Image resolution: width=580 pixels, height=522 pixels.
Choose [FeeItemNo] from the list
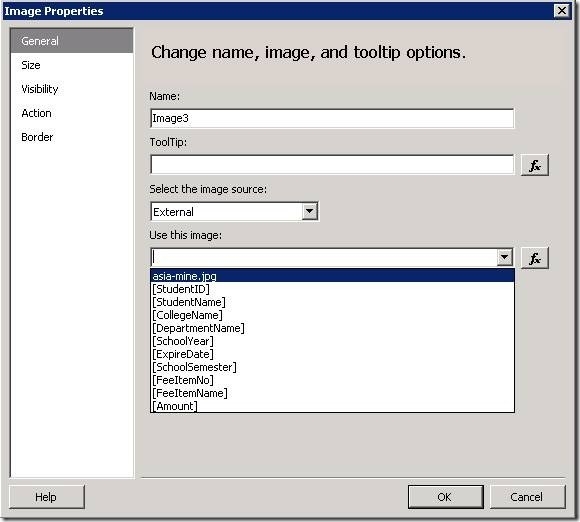(332, 380)
